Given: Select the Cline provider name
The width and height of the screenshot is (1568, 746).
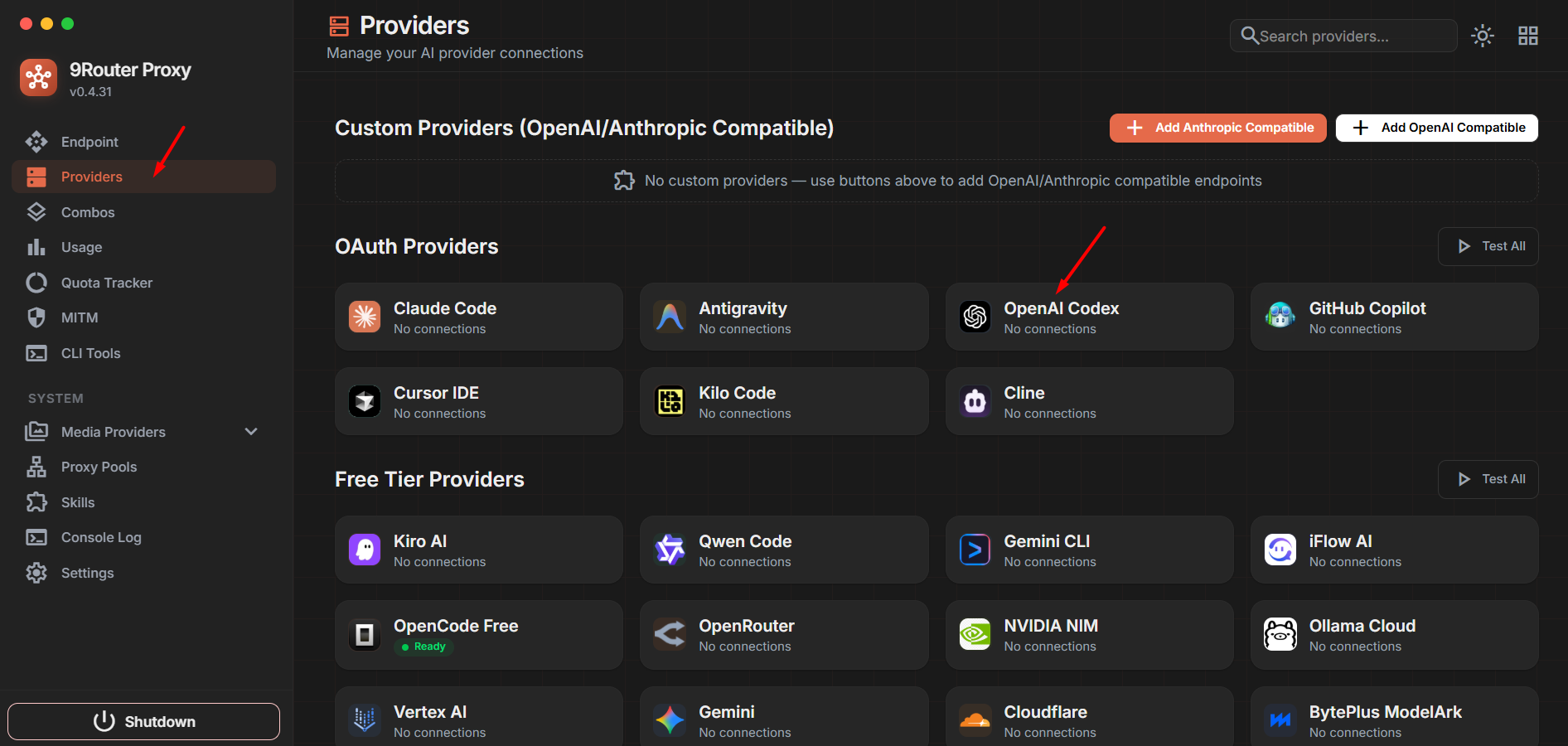Looking at the screenshot, I should pyautogui.click(x=1024, y=393).
